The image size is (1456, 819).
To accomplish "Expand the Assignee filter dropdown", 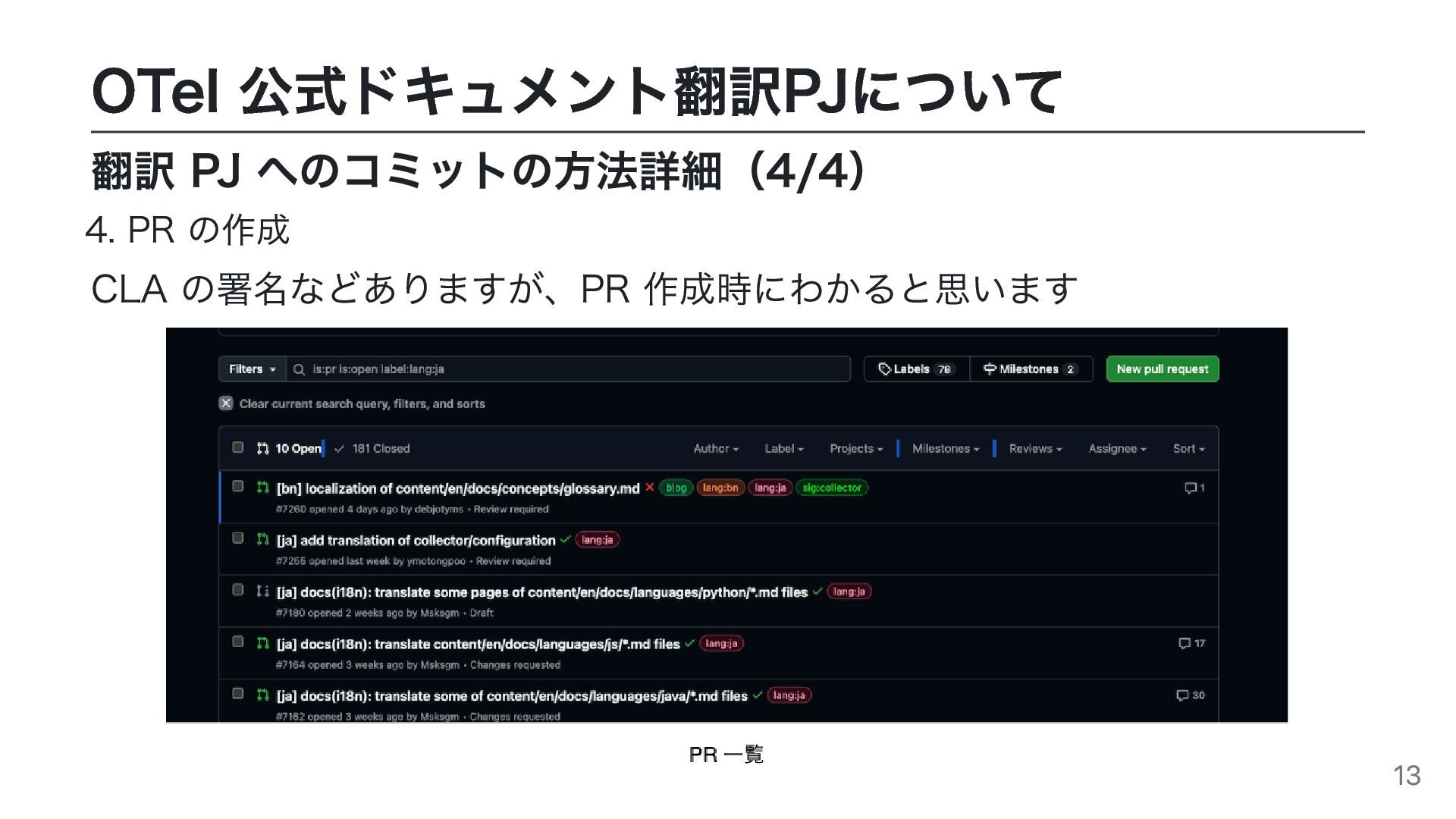I will (x=1117, y=449).
